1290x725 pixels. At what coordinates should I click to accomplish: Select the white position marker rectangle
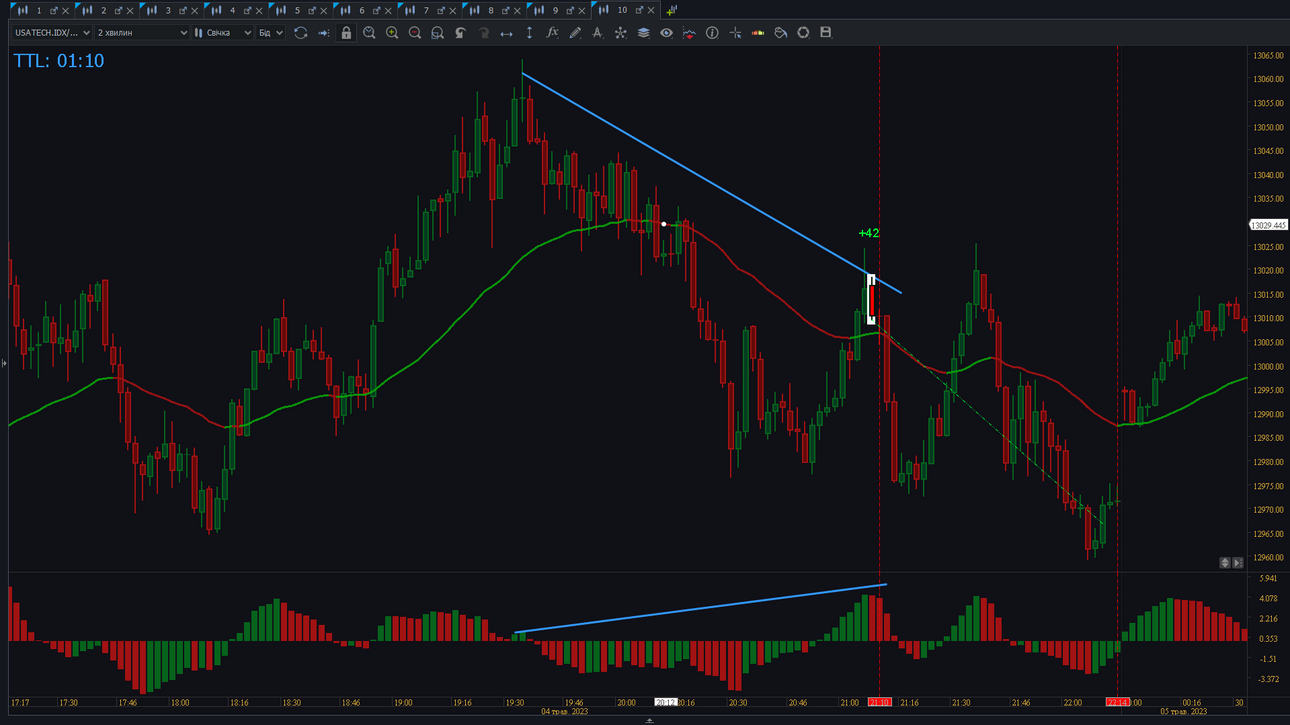(x=871, y=299)
